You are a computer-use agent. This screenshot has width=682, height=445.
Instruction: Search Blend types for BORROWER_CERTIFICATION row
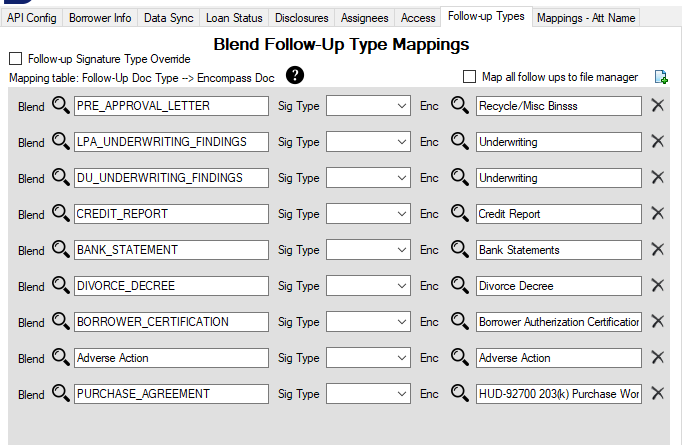pos(60,321)
